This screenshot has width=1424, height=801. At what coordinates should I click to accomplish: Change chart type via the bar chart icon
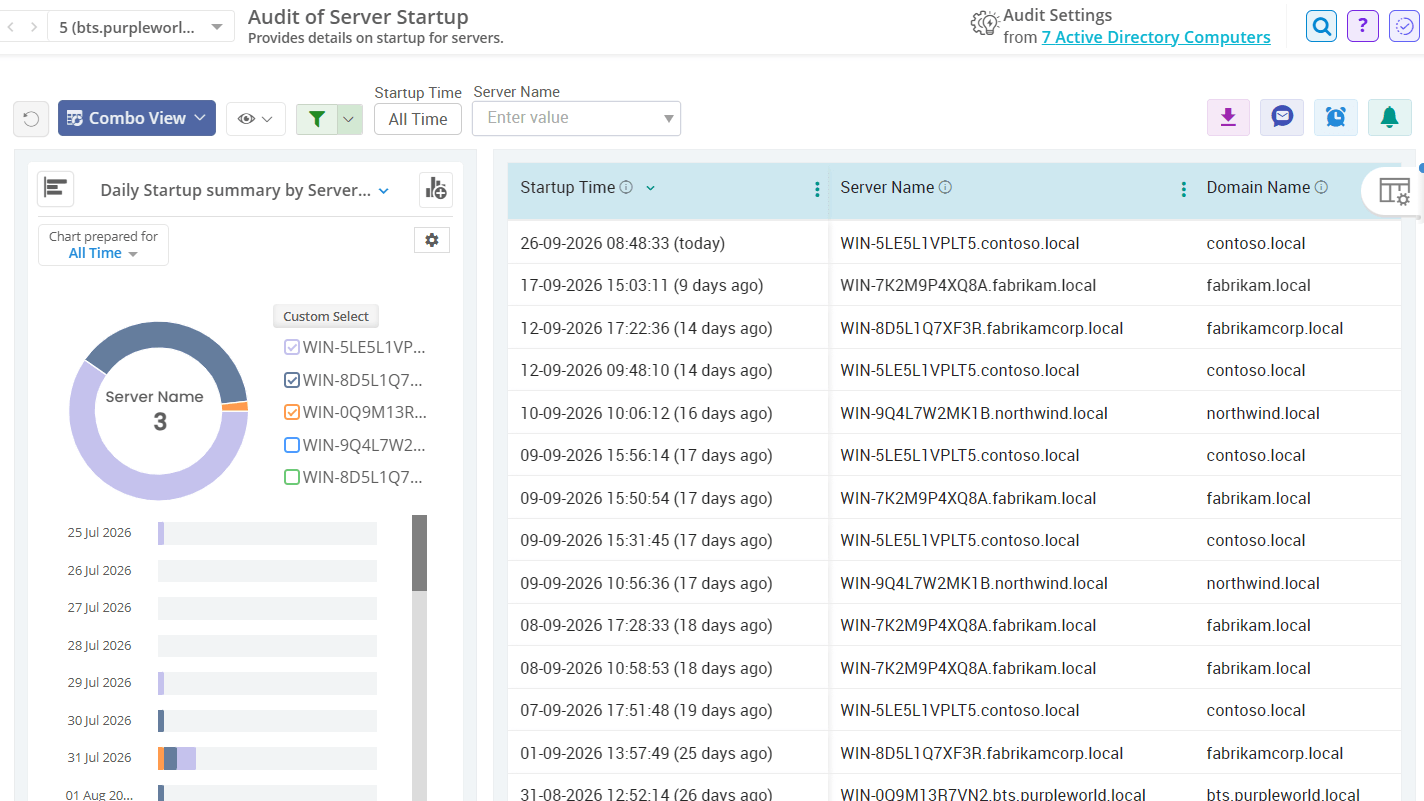point(56,188)
